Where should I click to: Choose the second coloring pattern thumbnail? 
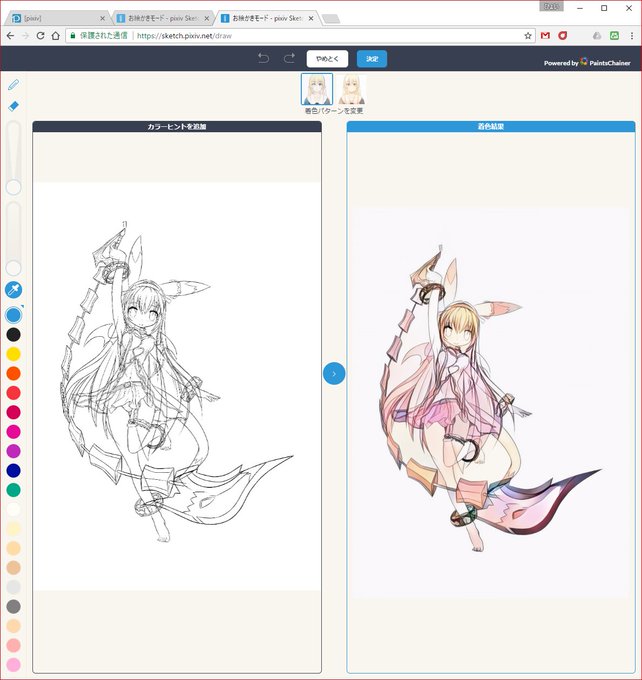(x=351, y=89)
